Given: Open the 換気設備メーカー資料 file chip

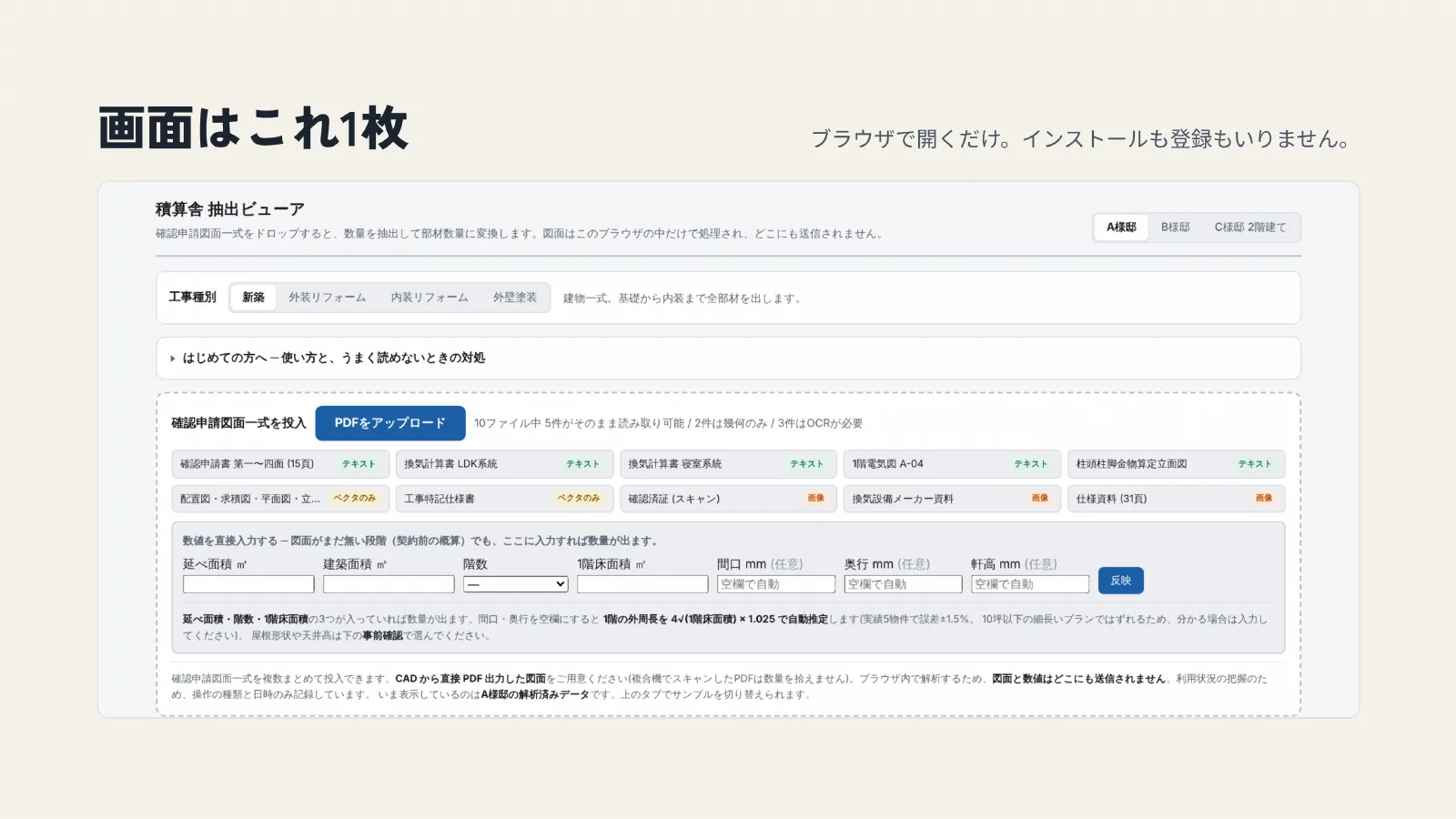Looking at the screenshot, I should (953, 499).
